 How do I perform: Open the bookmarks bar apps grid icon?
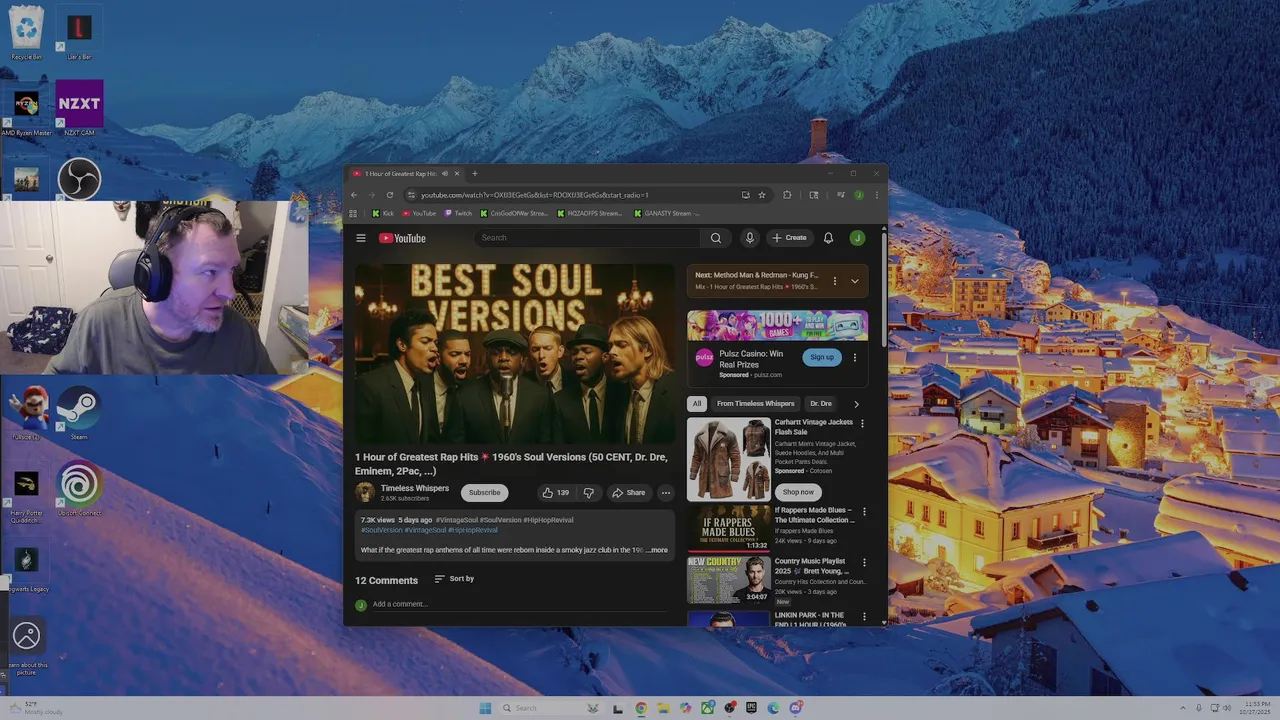(x=353, y=213)
